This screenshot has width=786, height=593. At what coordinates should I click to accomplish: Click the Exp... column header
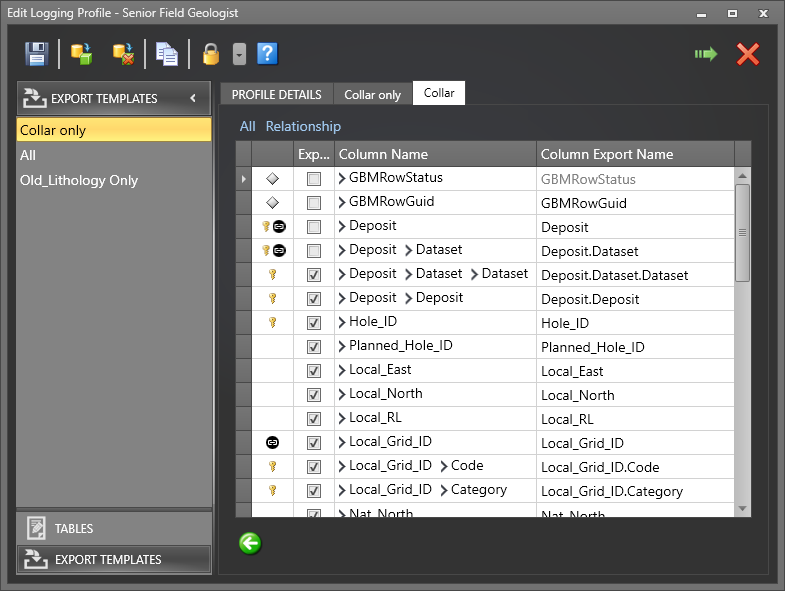coord(314,154)
